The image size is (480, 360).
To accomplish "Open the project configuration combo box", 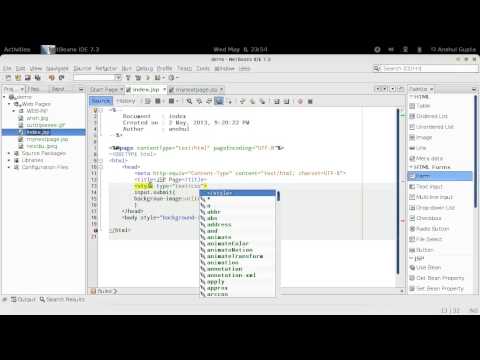I will [97, 78].
